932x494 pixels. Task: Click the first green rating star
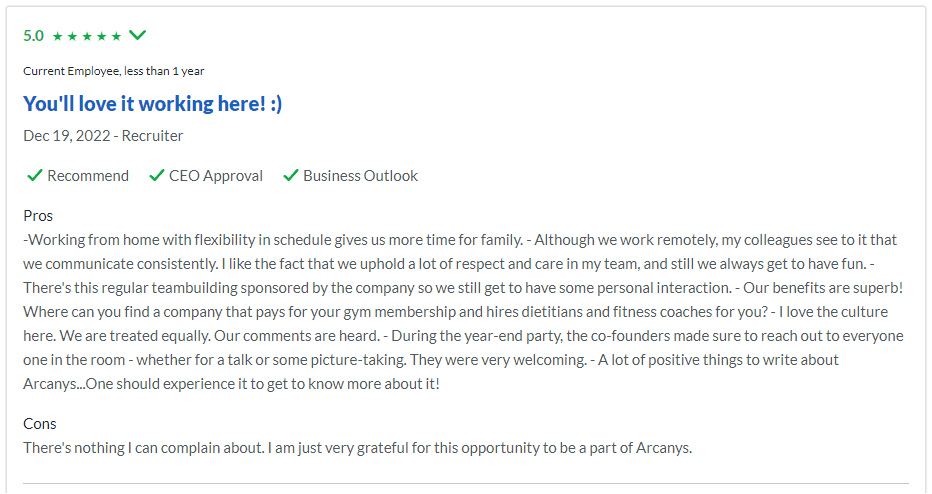tap(57, 36)
